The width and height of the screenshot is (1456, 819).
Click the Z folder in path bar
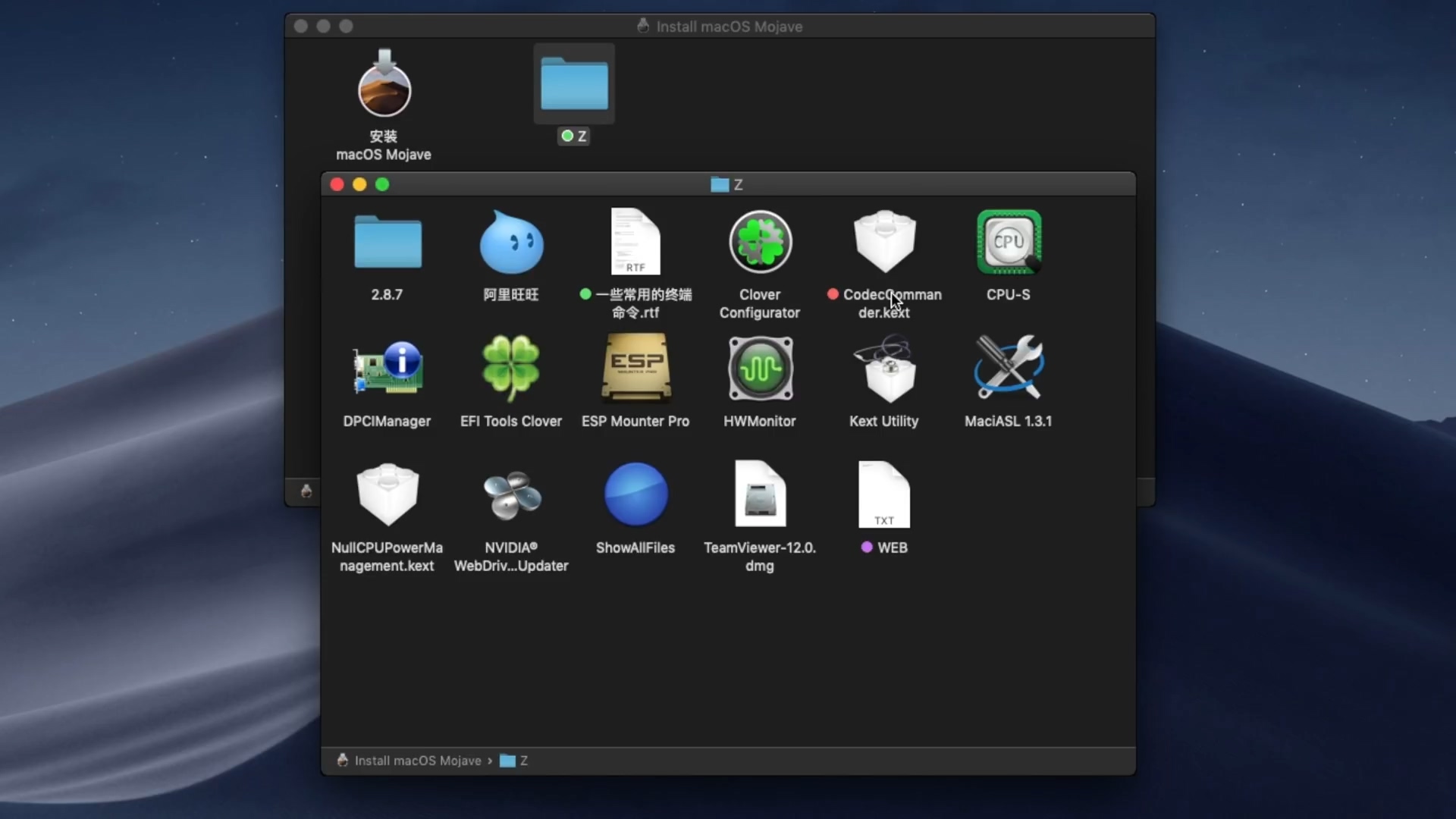pos(515,761)
